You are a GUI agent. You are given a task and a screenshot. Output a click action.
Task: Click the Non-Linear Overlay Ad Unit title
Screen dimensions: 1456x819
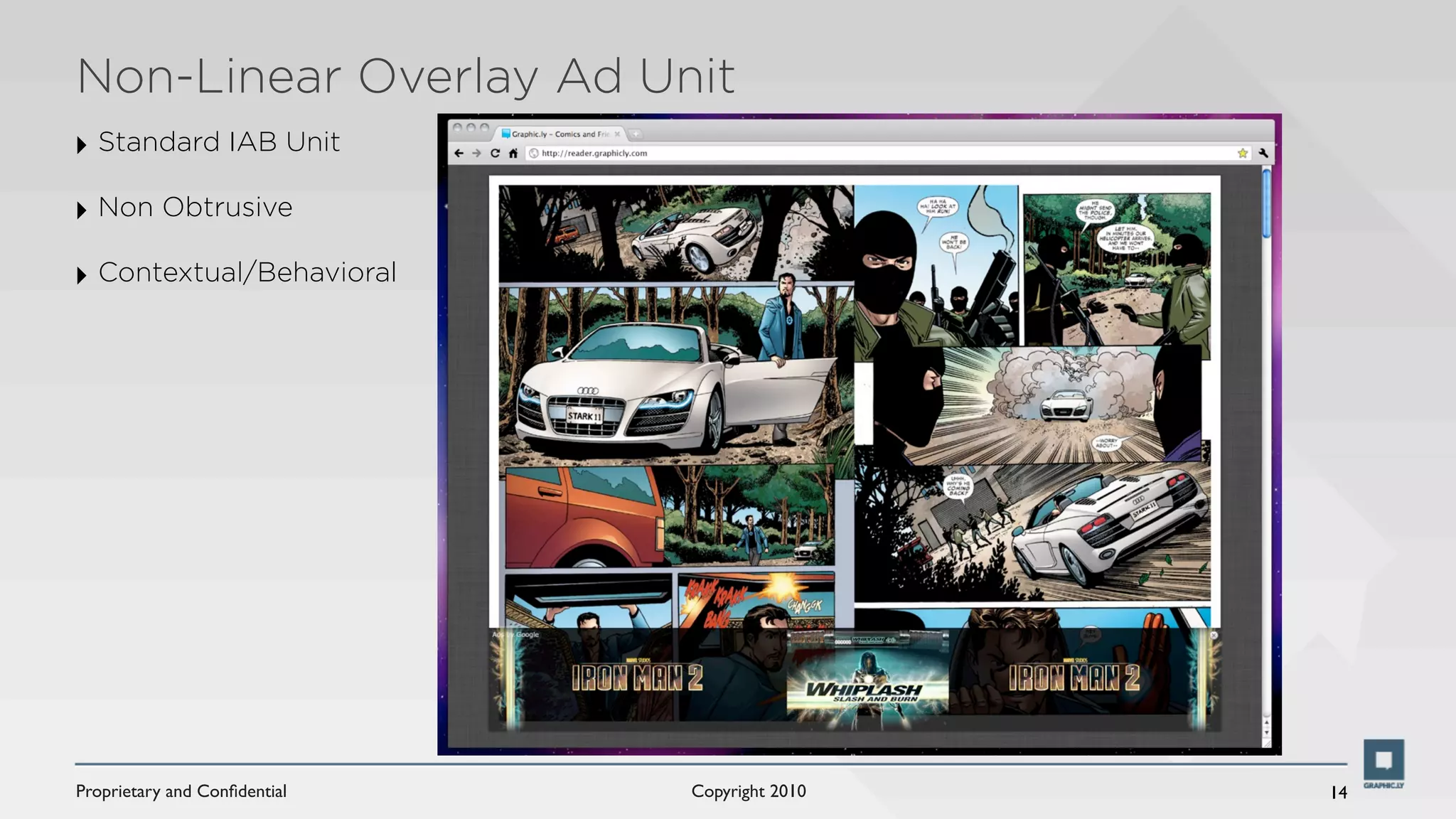click(x=405, y=76)
